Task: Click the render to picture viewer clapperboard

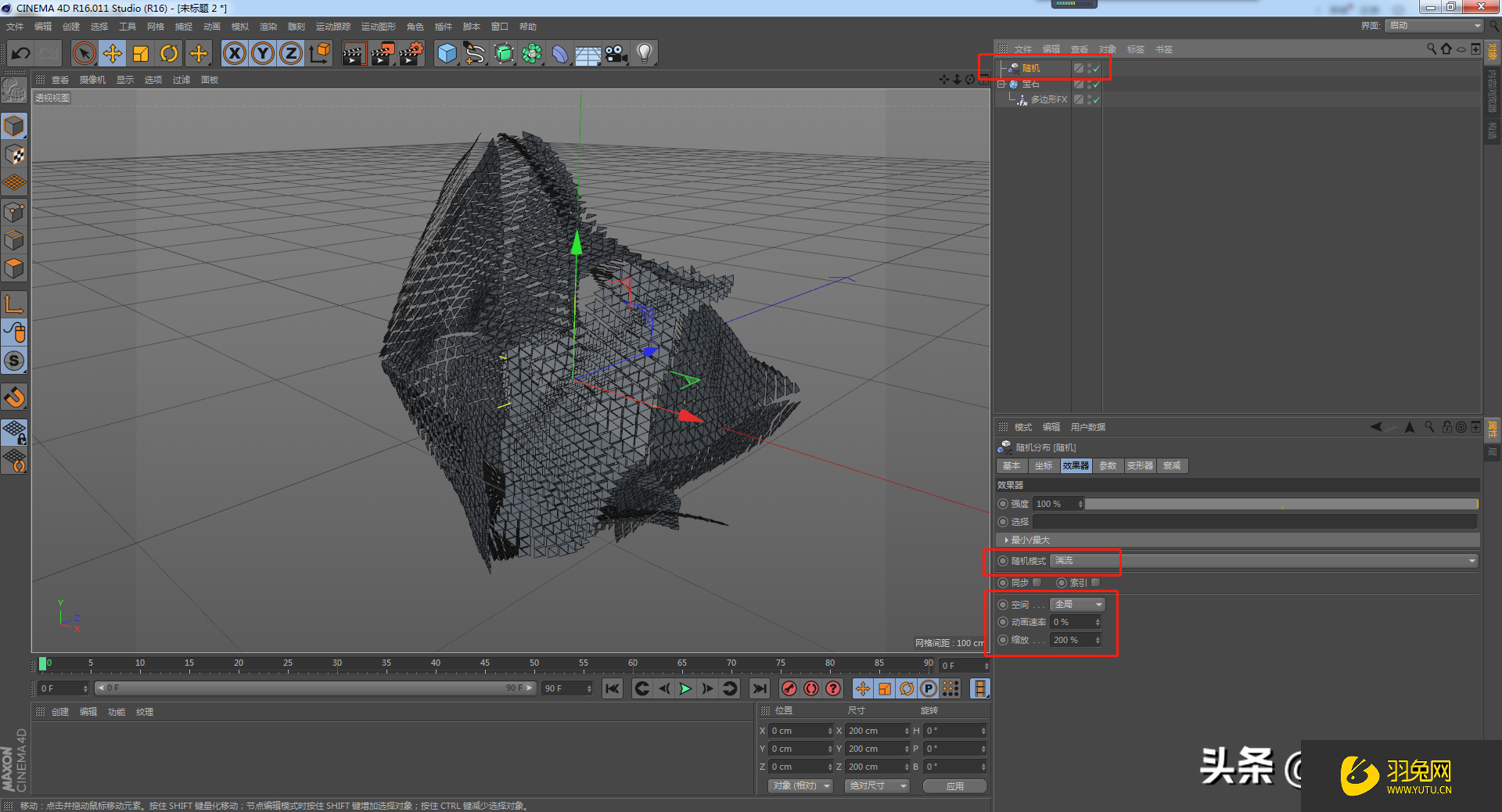Action: [382, 54]
